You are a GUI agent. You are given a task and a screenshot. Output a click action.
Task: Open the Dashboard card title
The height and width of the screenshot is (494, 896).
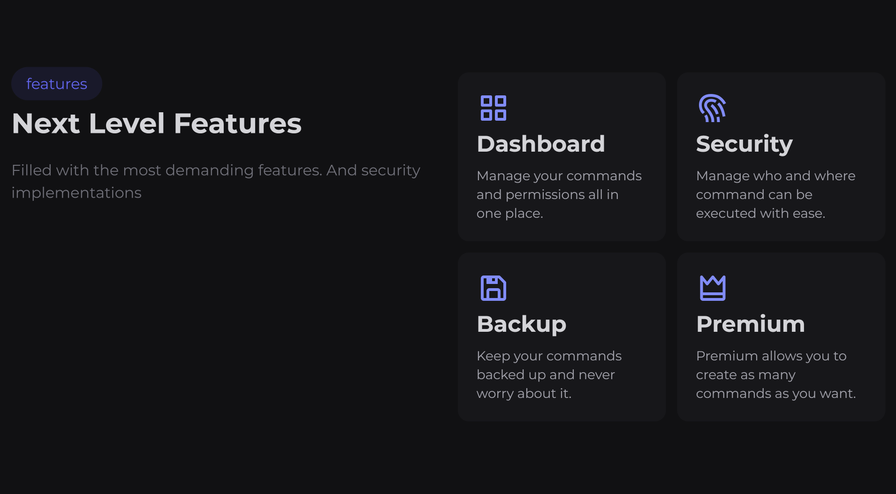540,144
